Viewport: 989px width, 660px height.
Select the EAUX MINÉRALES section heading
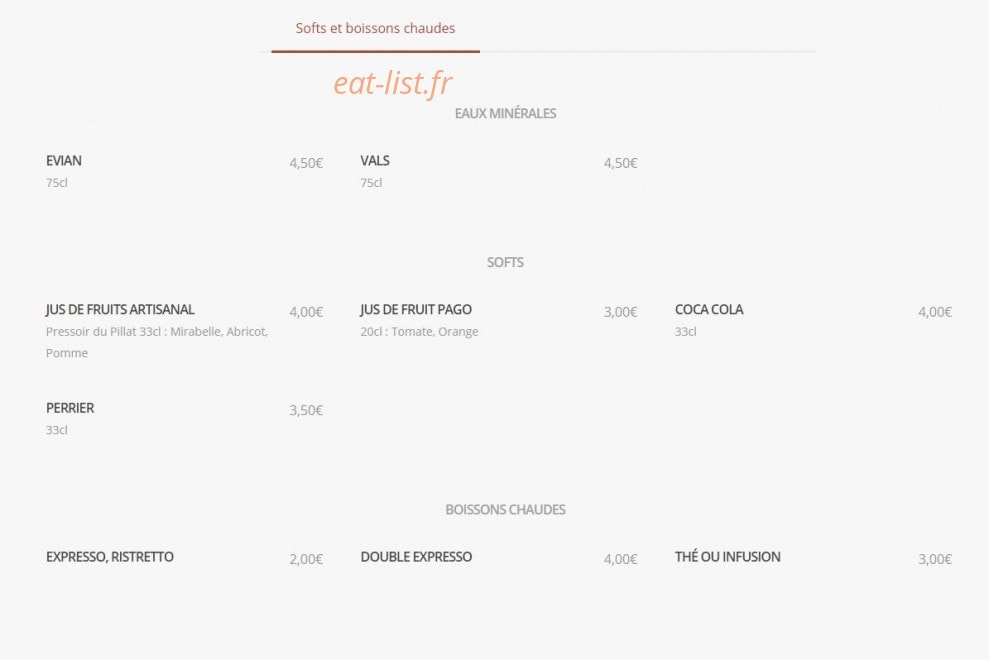505,114
